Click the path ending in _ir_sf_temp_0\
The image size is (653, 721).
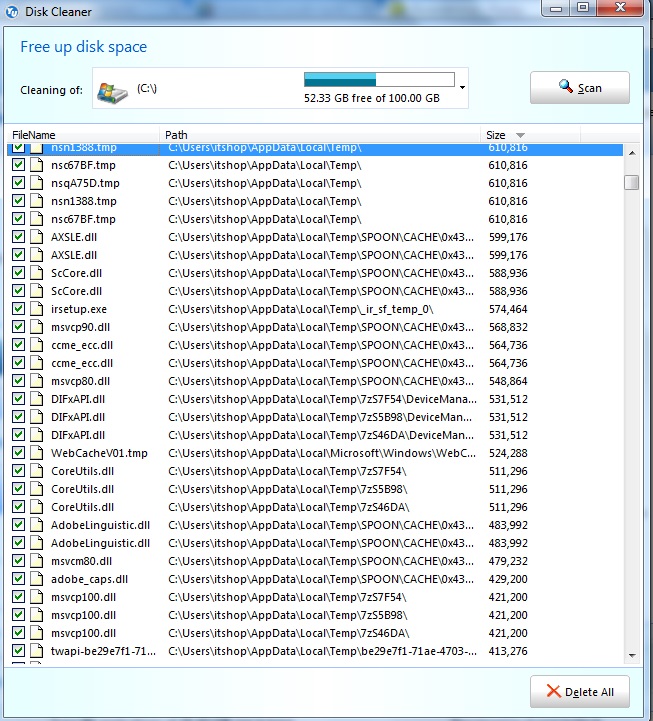(x=301, y=309)
